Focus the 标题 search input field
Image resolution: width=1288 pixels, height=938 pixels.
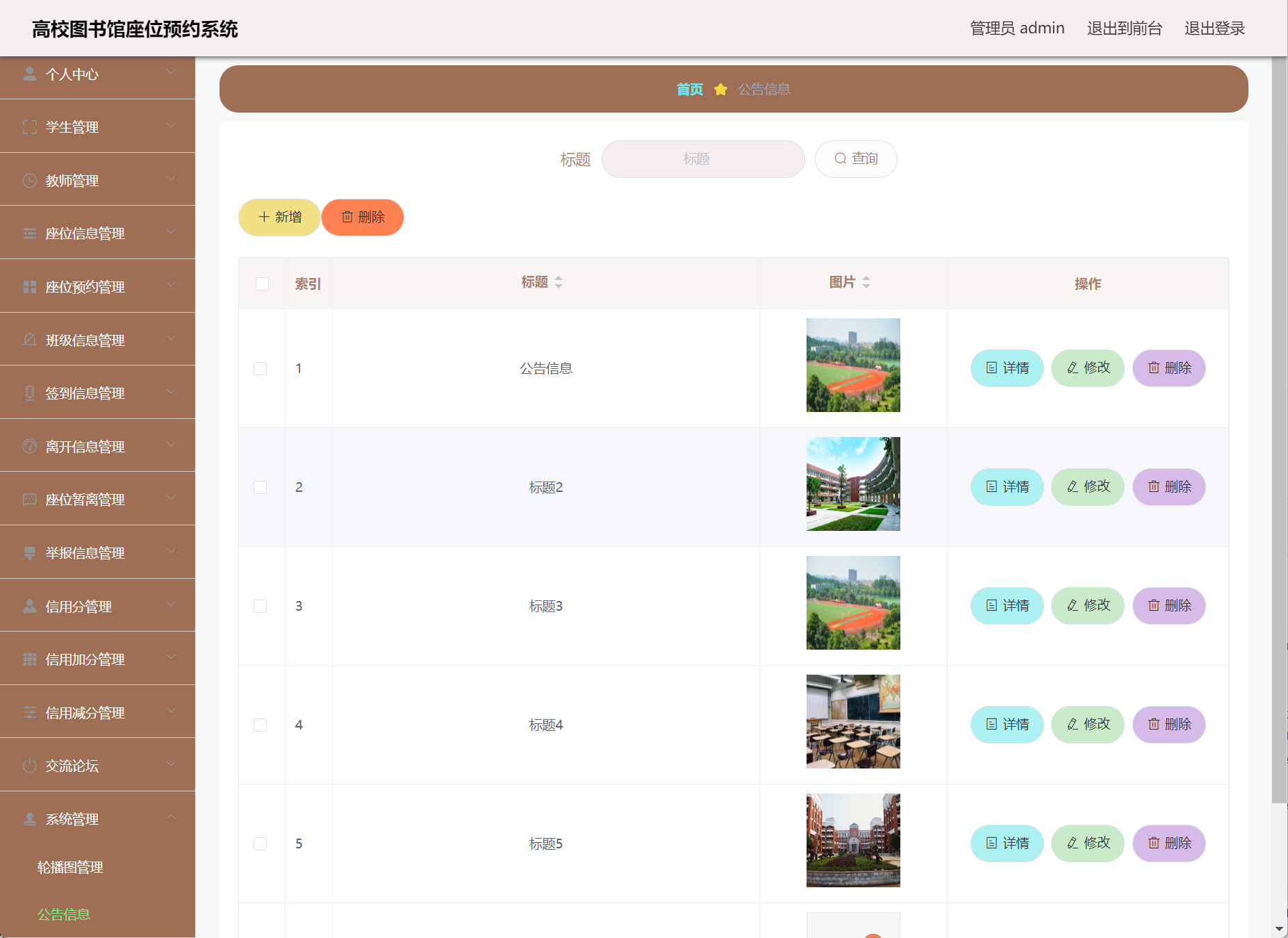pos(703,159)
